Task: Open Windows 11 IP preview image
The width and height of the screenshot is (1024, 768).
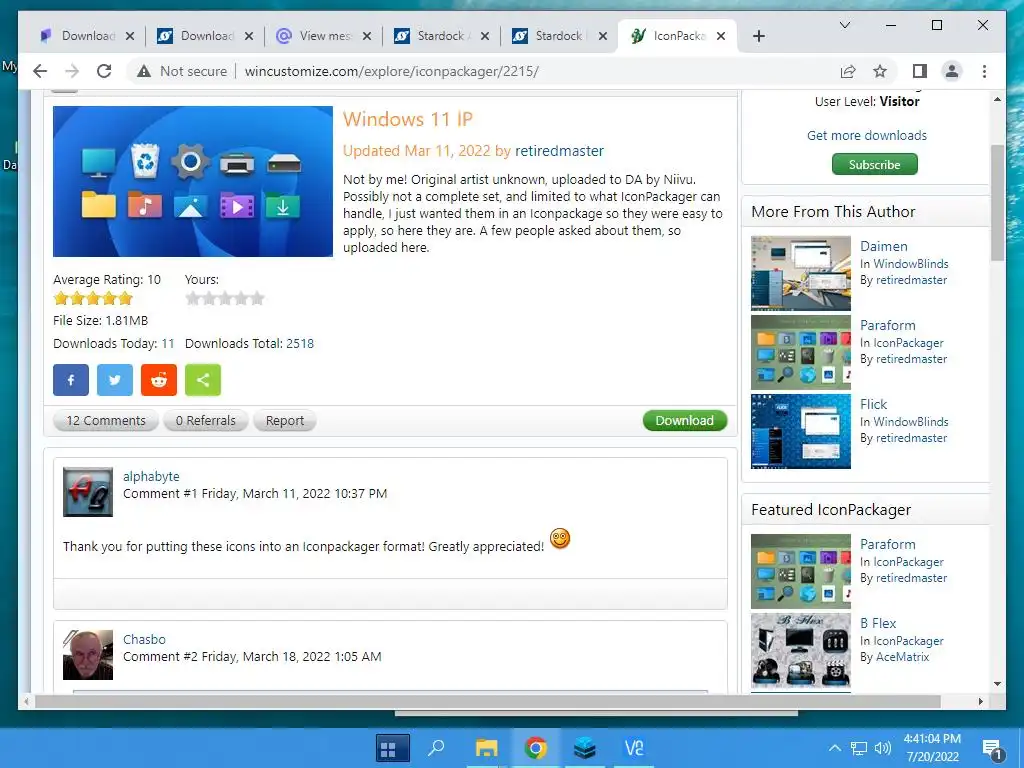Action: point(193,182)
